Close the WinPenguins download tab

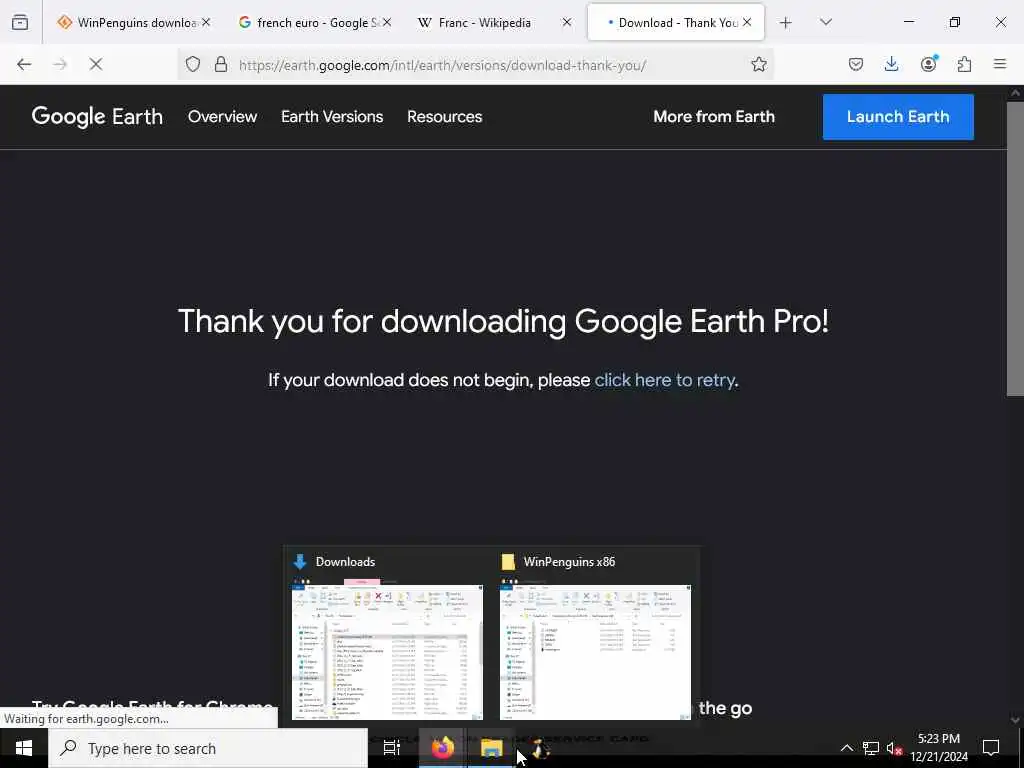click(x=206, y=22)
